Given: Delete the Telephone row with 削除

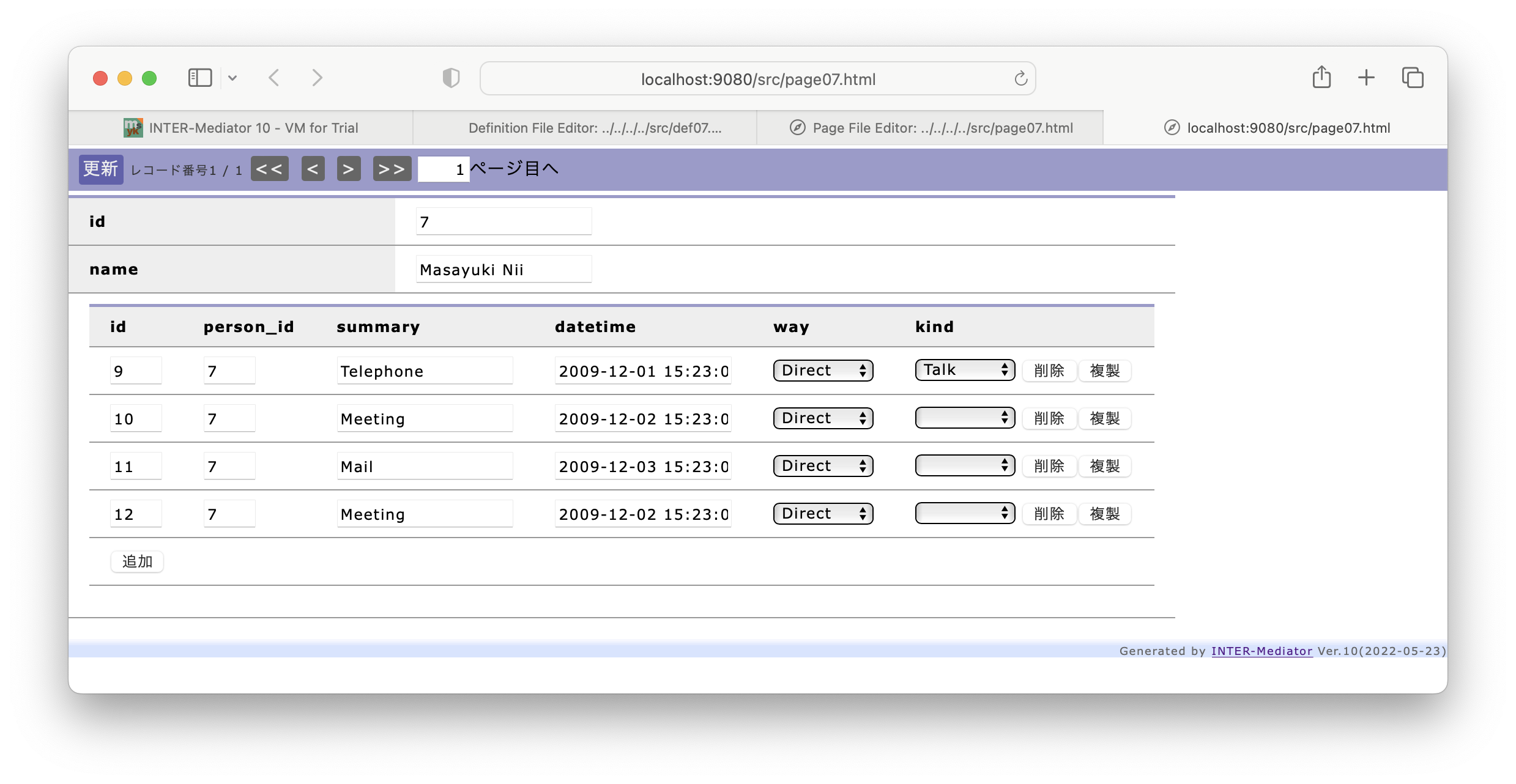Looking at the screenshot, I should pyautogui.click(x=1049, y=371).
